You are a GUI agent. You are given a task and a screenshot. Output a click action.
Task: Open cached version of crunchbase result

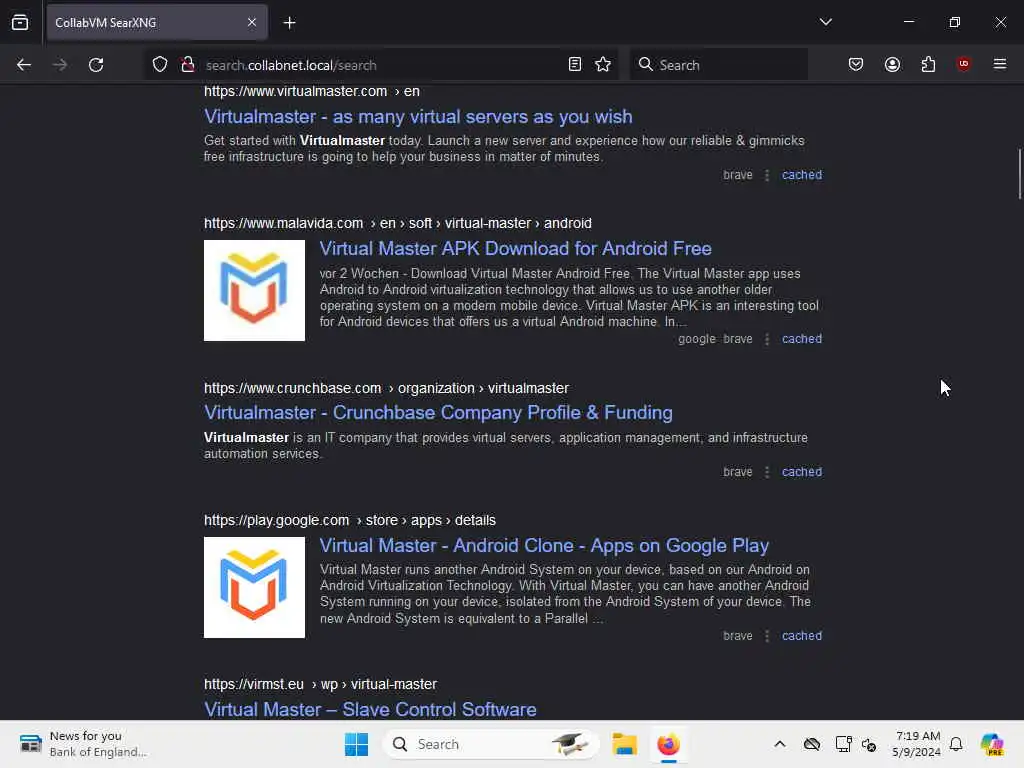pos(802,472)
